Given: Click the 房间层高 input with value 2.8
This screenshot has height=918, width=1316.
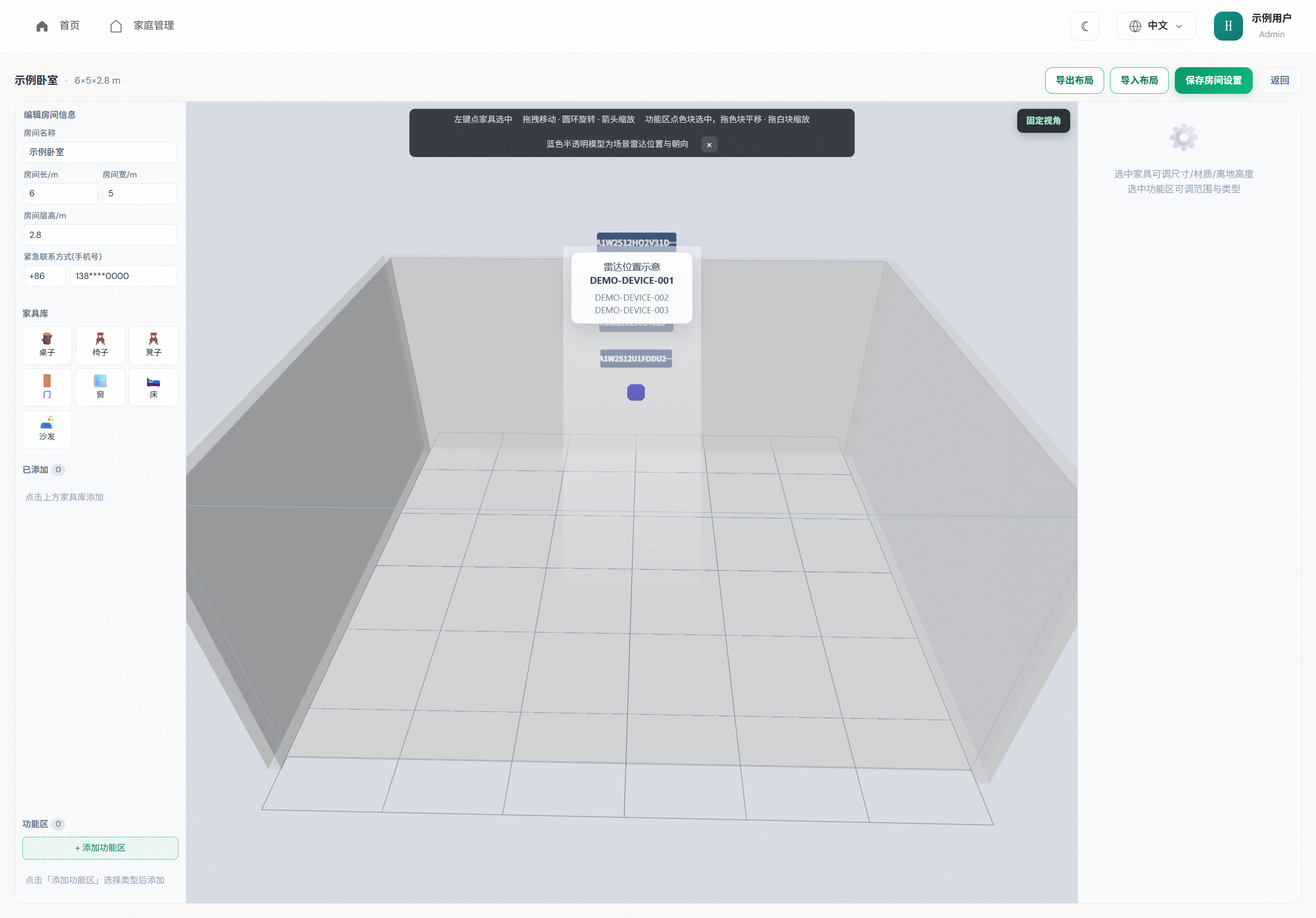Looking at the screenshot, I should tap(100, 235).
